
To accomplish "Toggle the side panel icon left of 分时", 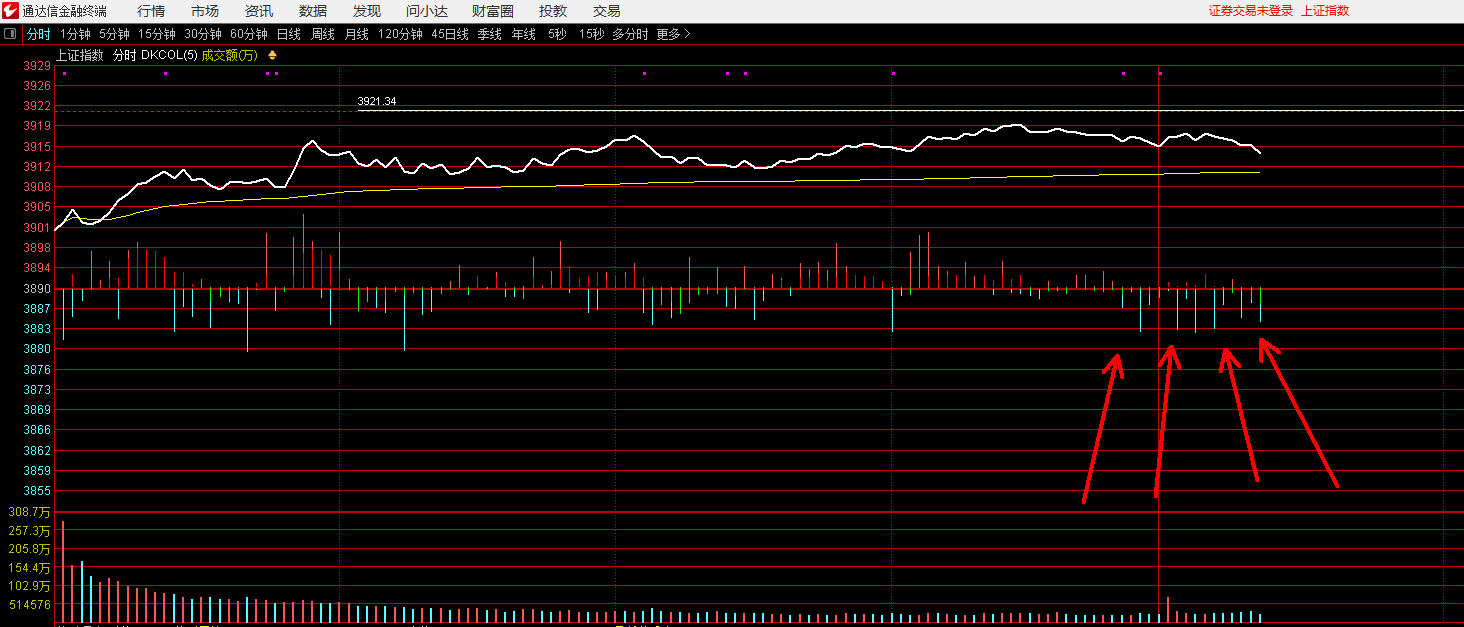I will pos(10,34).
